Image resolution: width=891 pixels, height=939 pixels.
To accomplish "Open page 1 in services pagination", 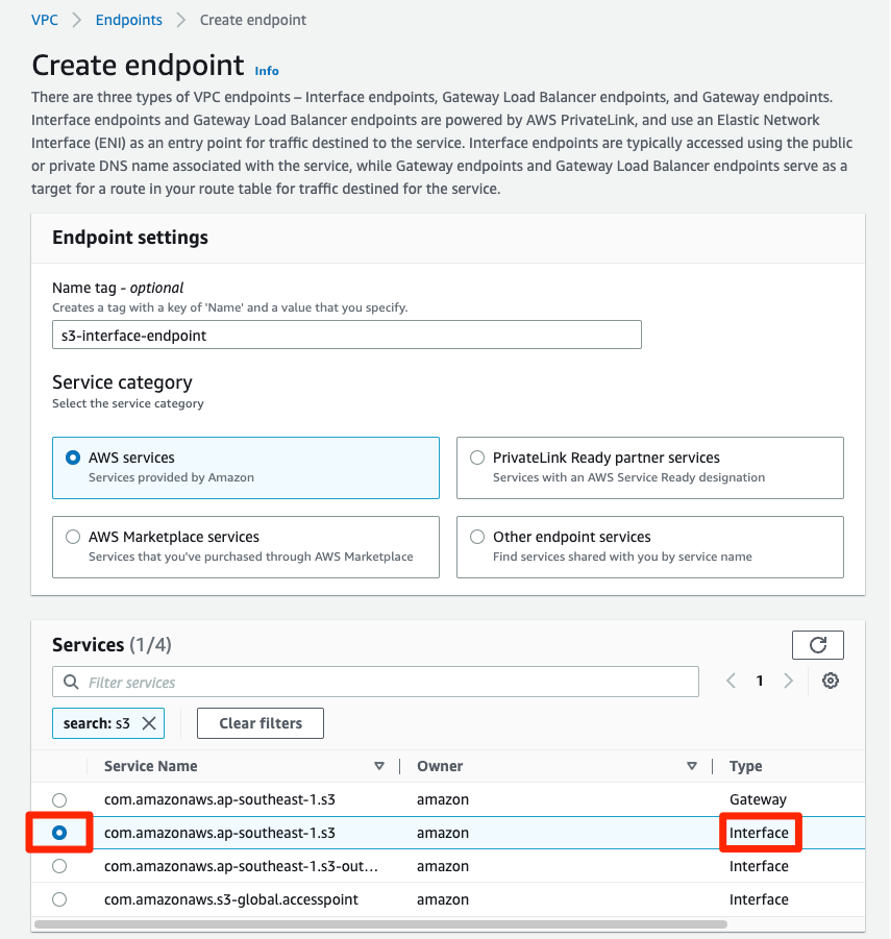I will click(x=759, y=680).
